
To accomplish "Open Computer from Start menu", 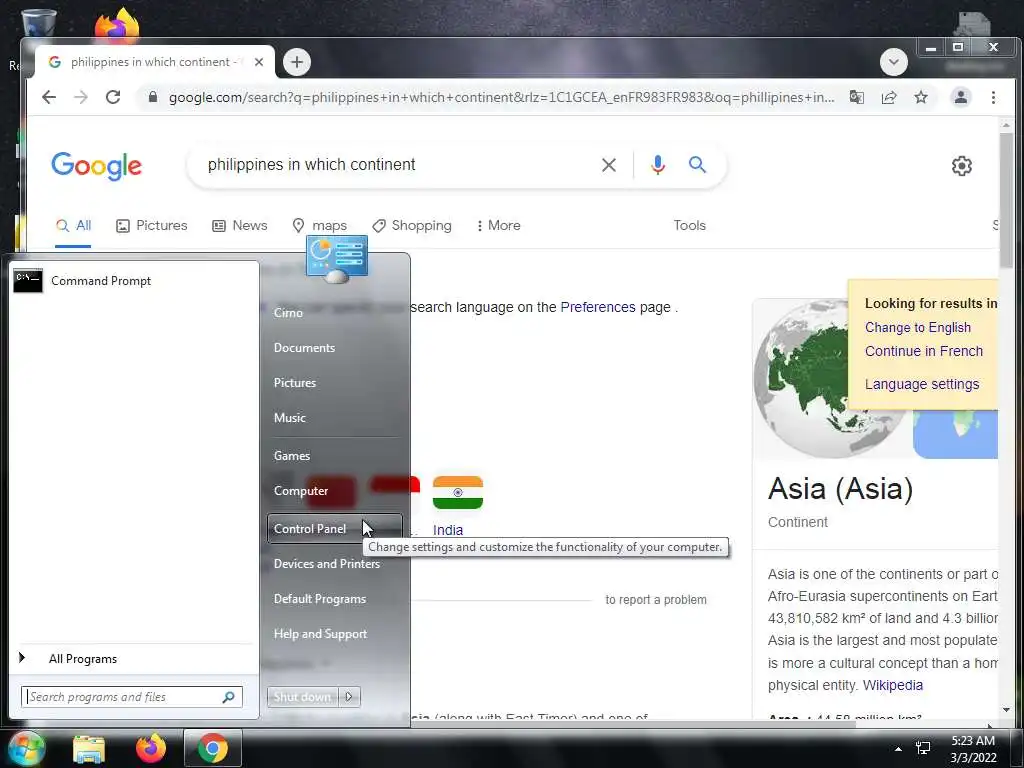I will click(335, 490).
